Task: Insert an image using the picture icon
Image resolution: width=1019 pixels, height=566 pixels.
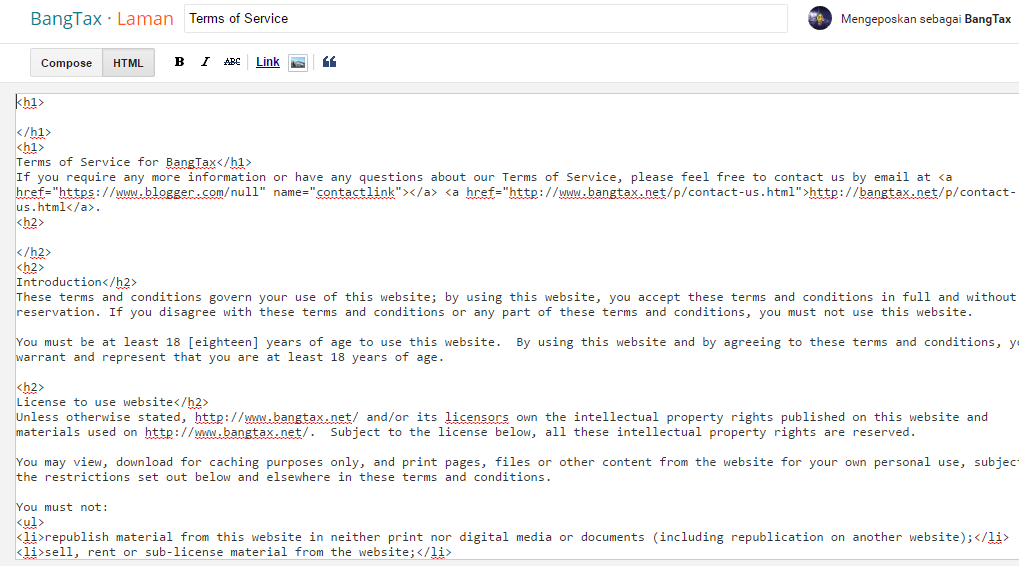Action: [298, 62]
